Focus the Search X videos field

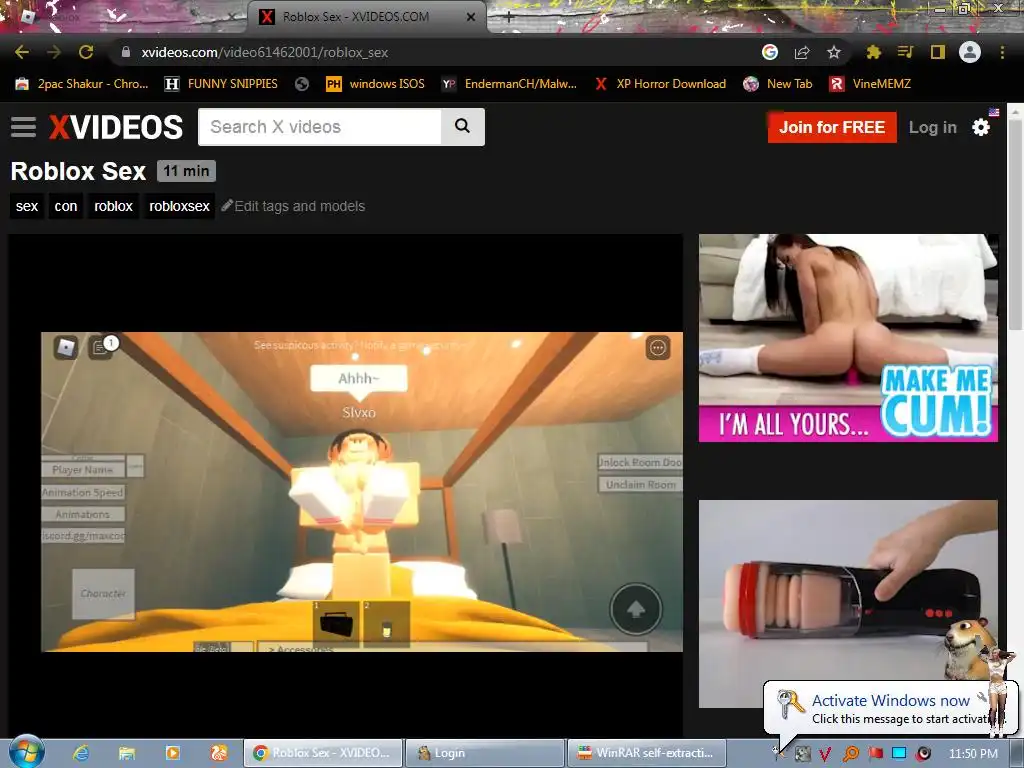319,127
